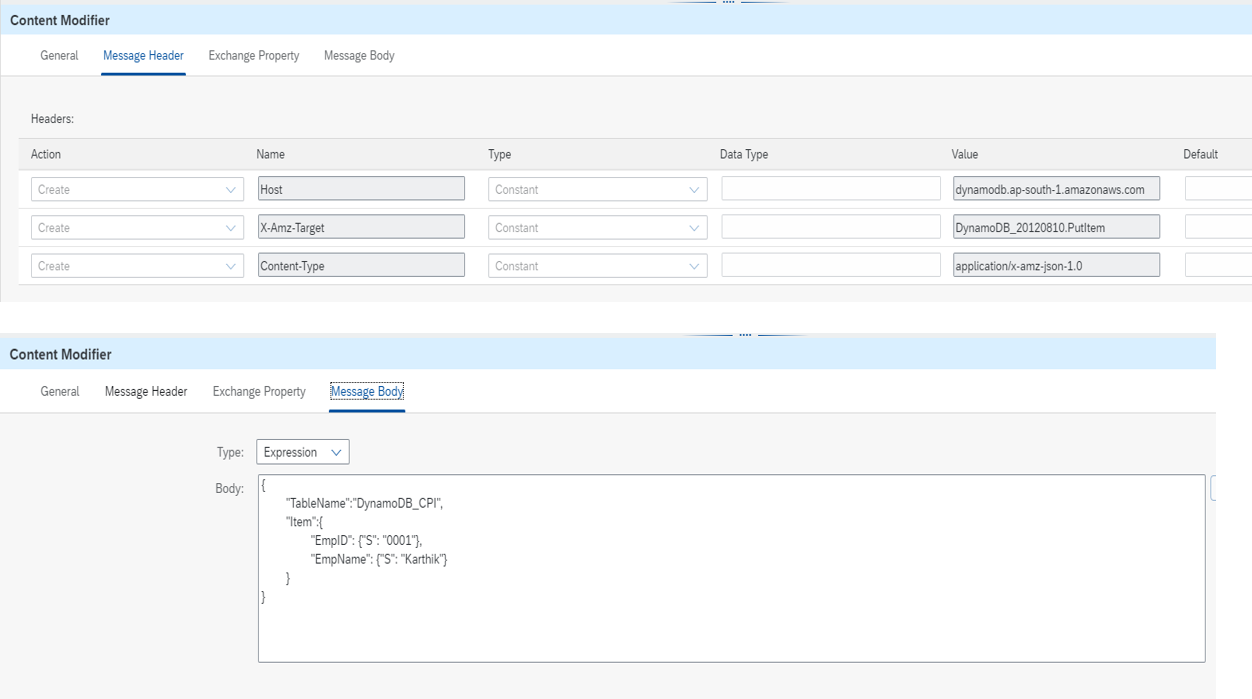The height and width of the screenshot is (699, 1252).
Task: Click the DynamoDB_20120810.PutItem value field
Action: [x=1056, y=228]
